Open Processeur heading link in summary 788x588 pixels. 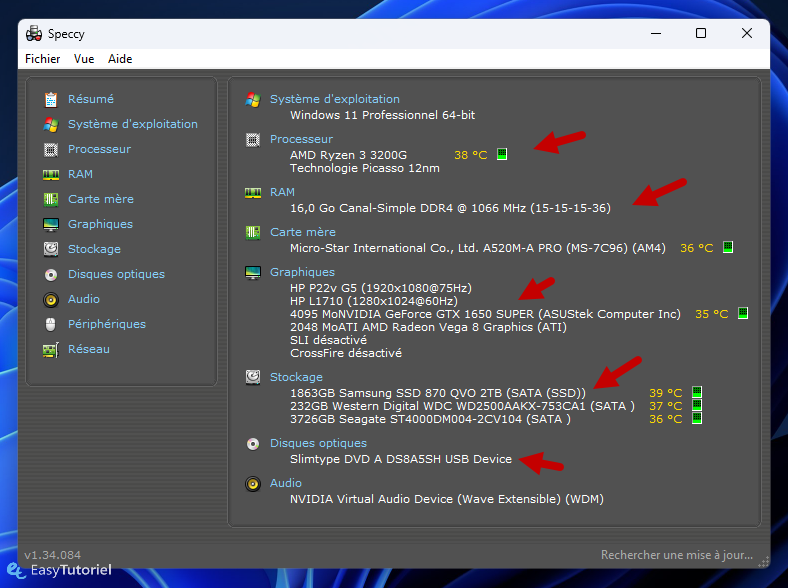[302, 139]
